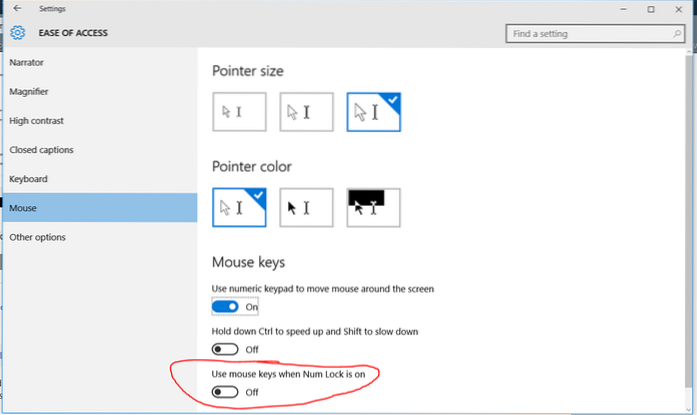Image resolution: width=697 pixels, height=415 pixels.
Task: Click the search magnifier icon
Action: tap(678, 34)
